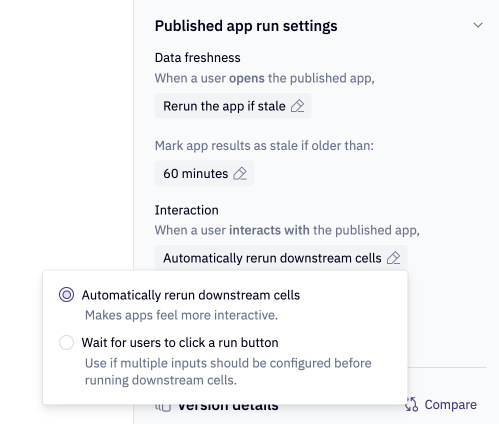Click the 'When a user opens the published app' text

click(265, 78)
